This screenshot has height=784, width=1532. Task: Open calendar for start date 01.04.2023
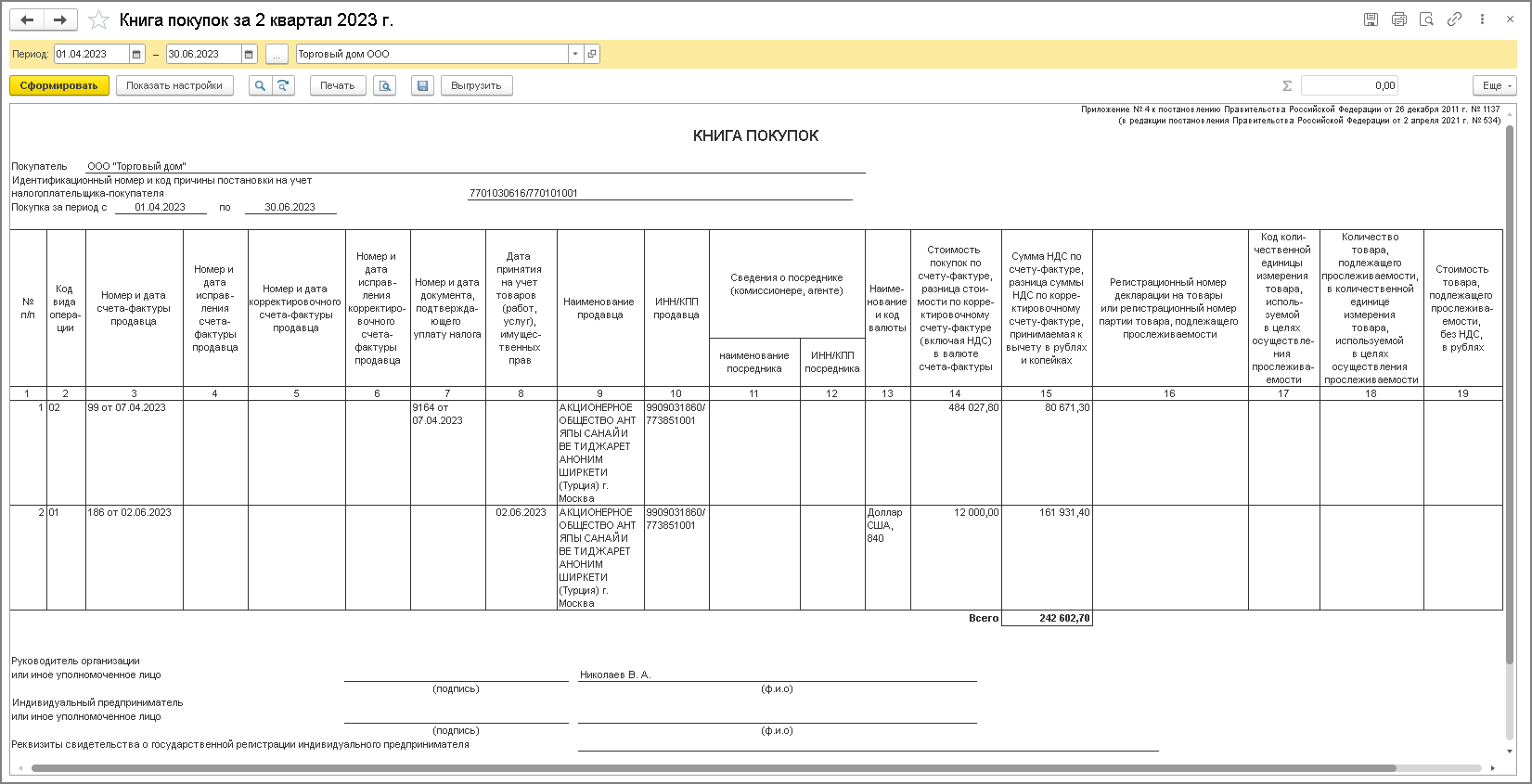click(137, 54)
